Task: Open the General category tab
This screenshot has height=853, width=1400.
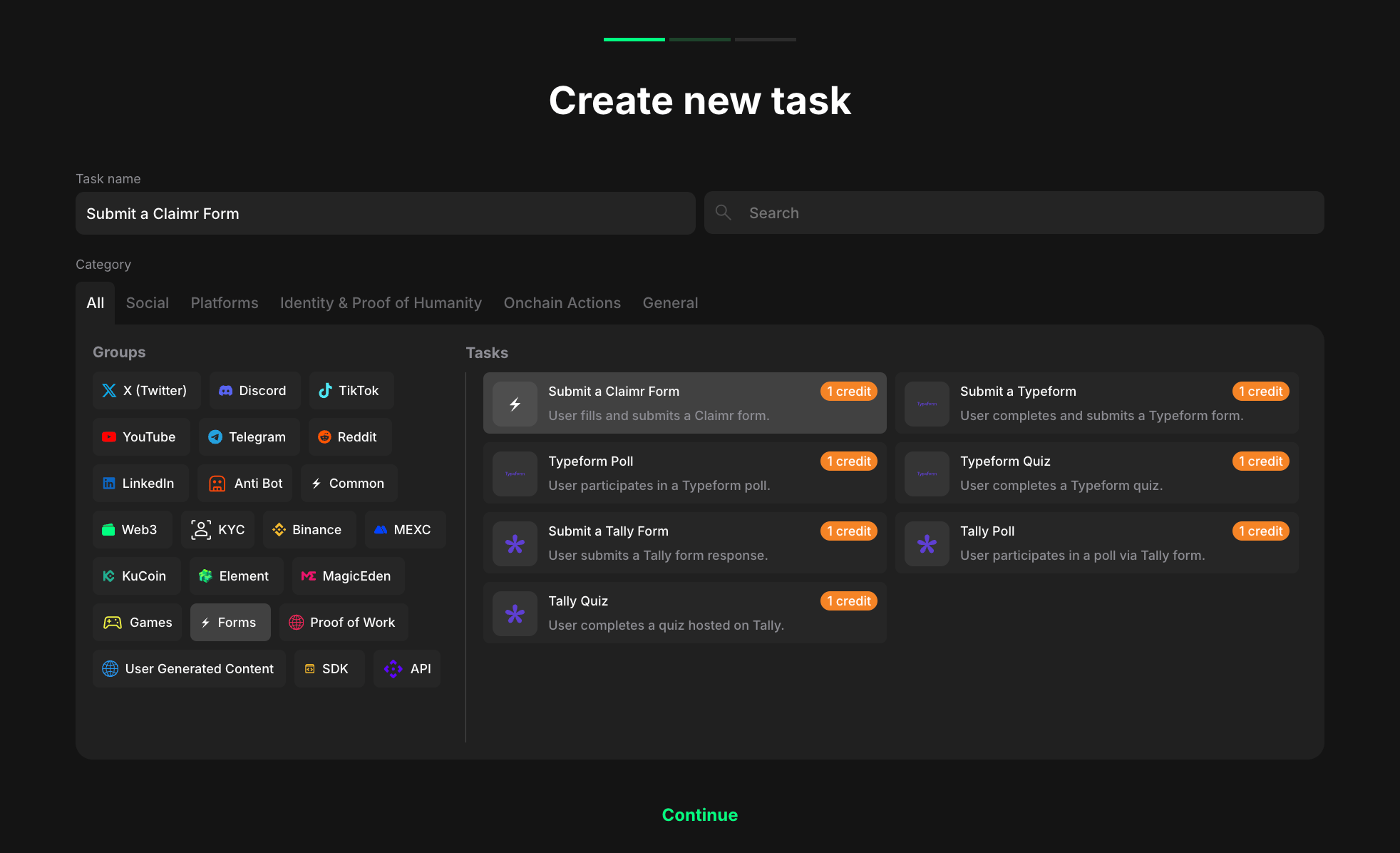Action: [670, 303]
